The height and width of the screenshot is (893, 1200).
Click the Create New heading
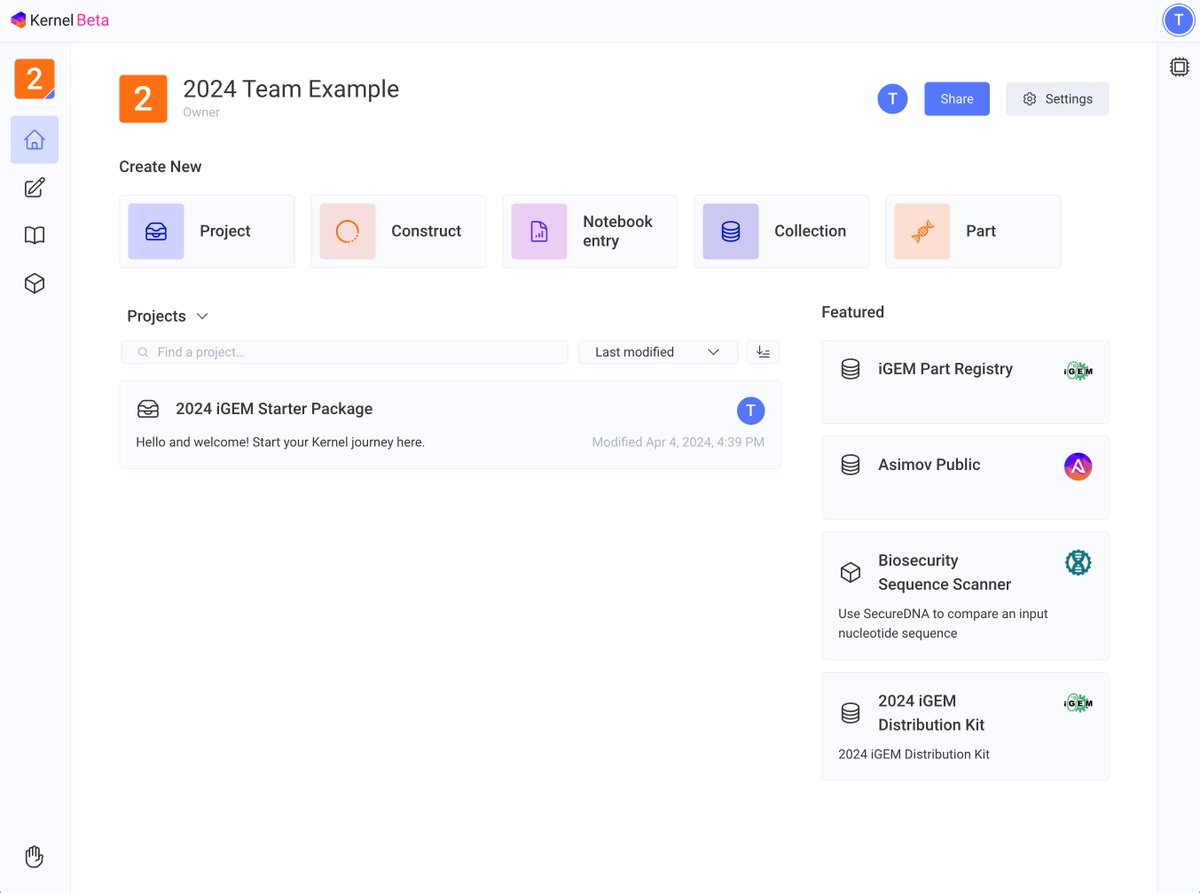[x=160, y=167]
